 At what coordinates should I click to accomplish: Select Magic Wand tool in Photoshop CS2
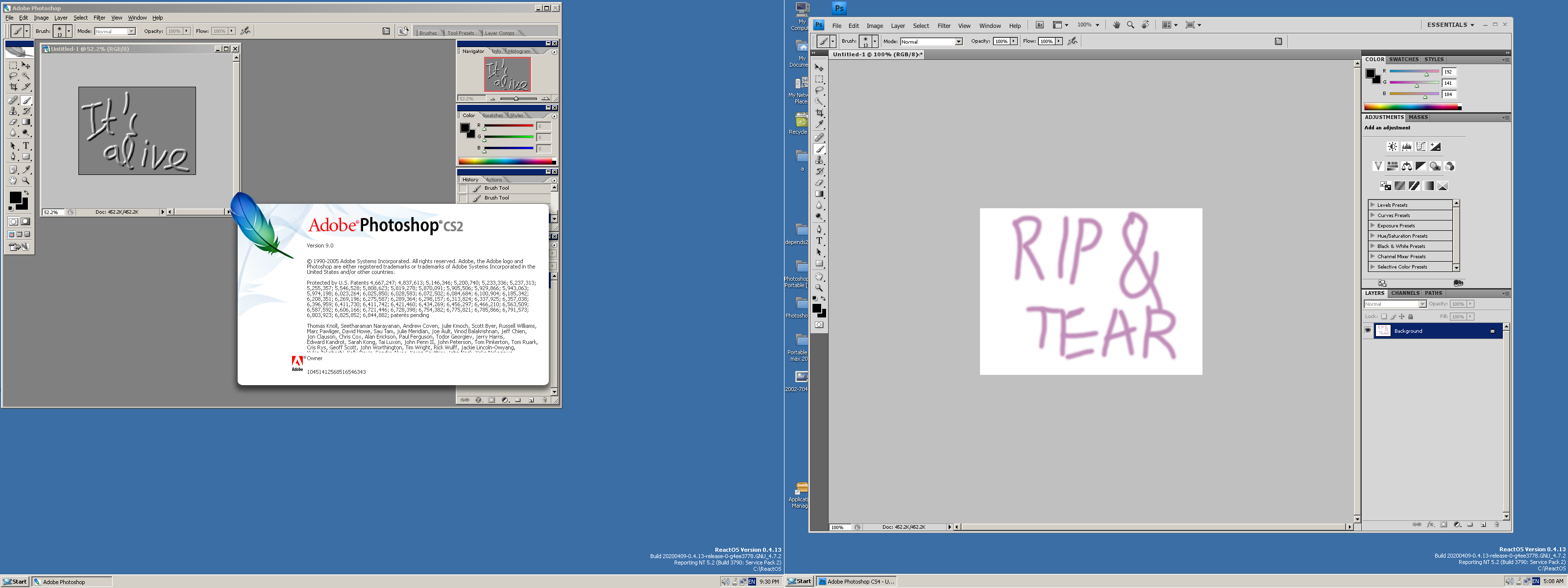(x=26, y=75)
